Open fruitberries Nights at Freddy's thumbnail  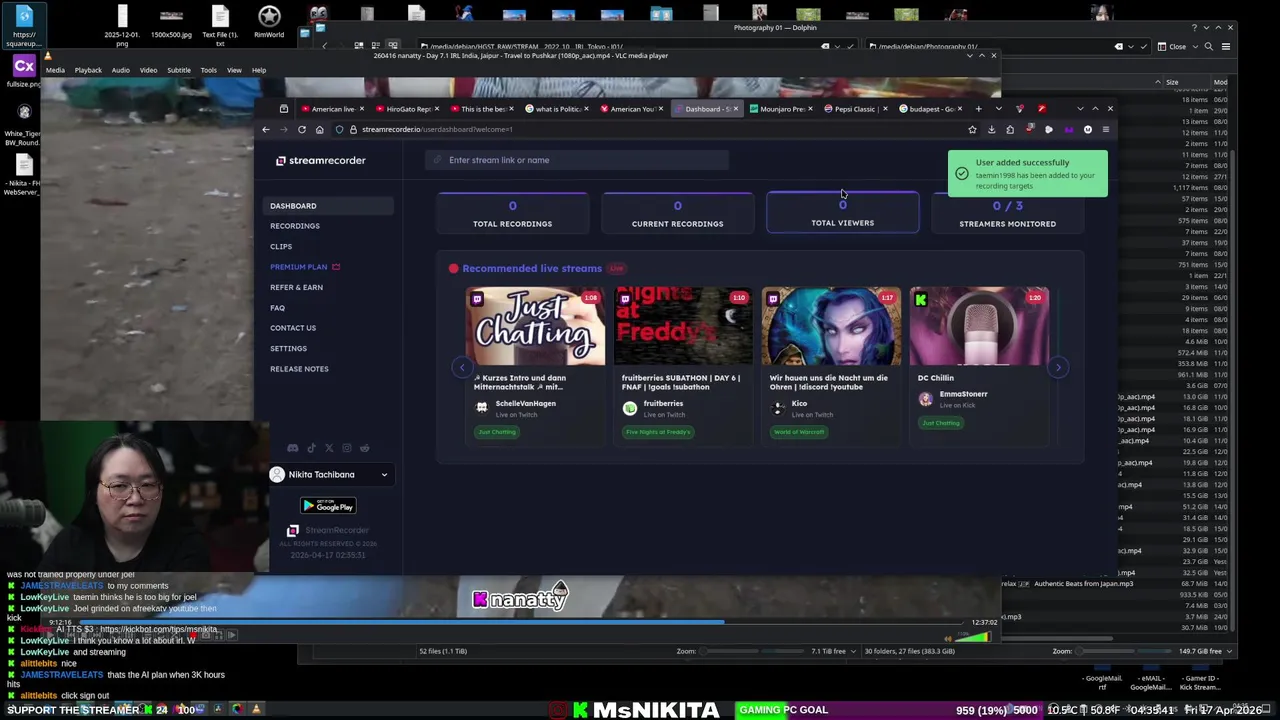point(683,327)
